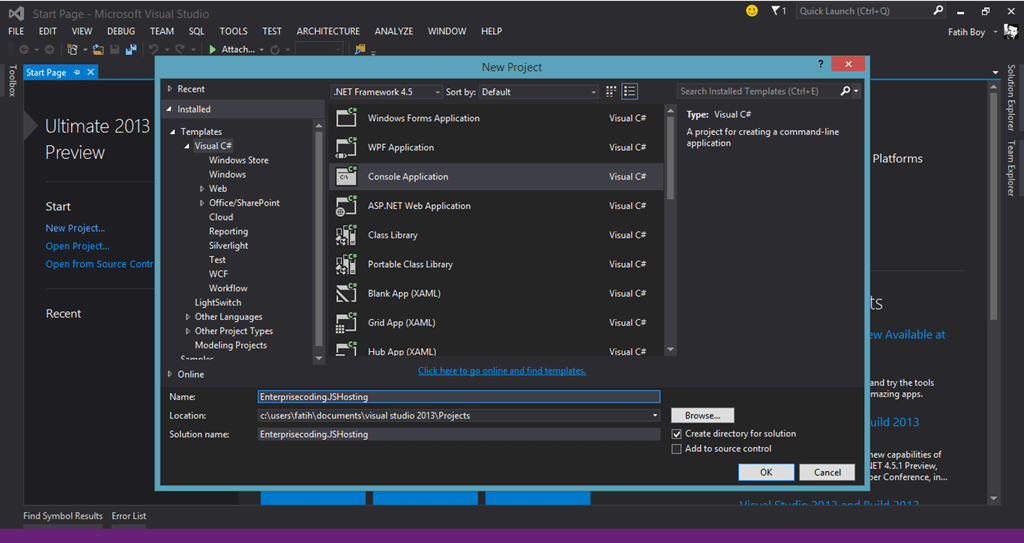The image size is (1024, 543).
Task: Click the Solution name input field
Action: pos(459,435)
